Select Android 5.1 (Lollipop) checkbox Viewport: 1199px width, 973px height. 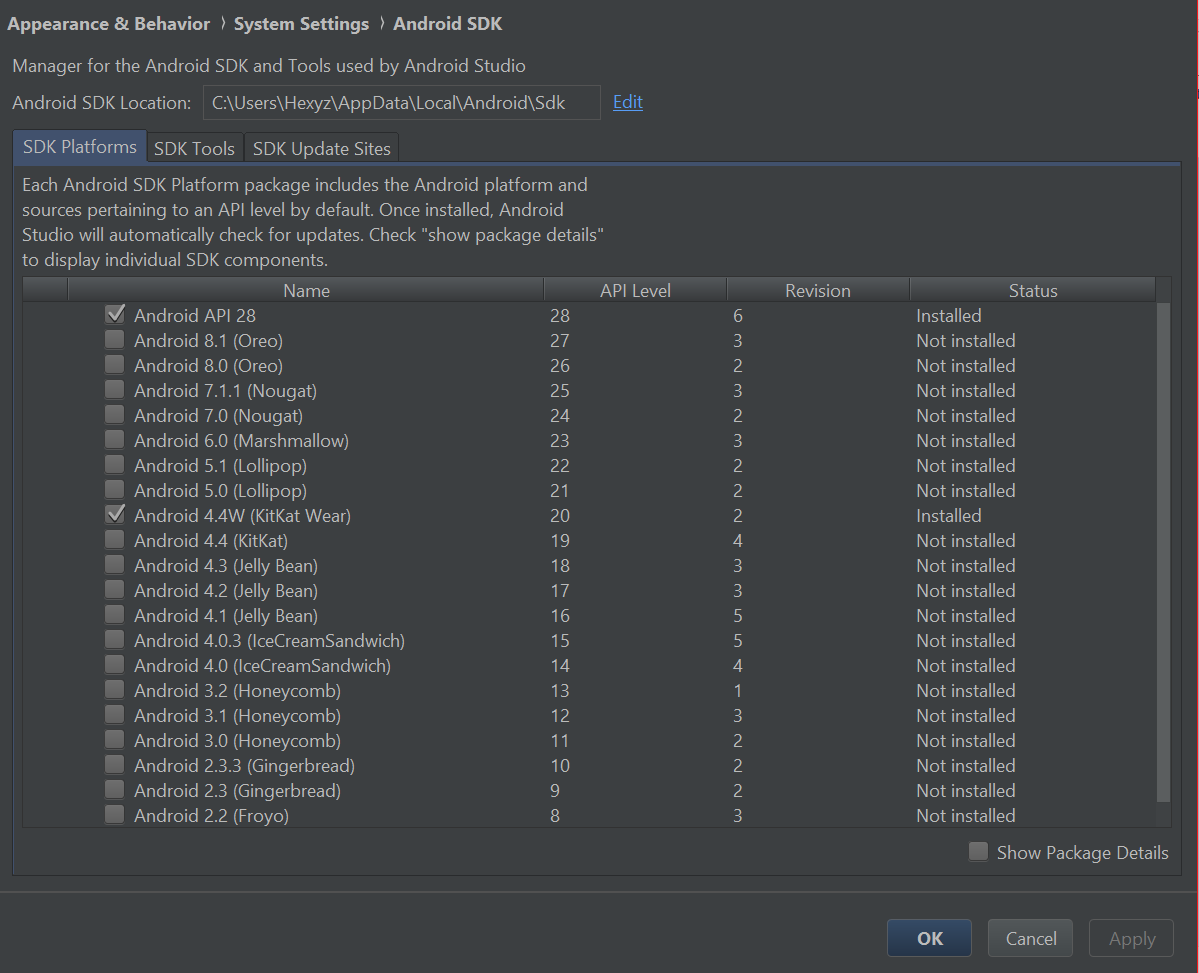click(115, 465)
